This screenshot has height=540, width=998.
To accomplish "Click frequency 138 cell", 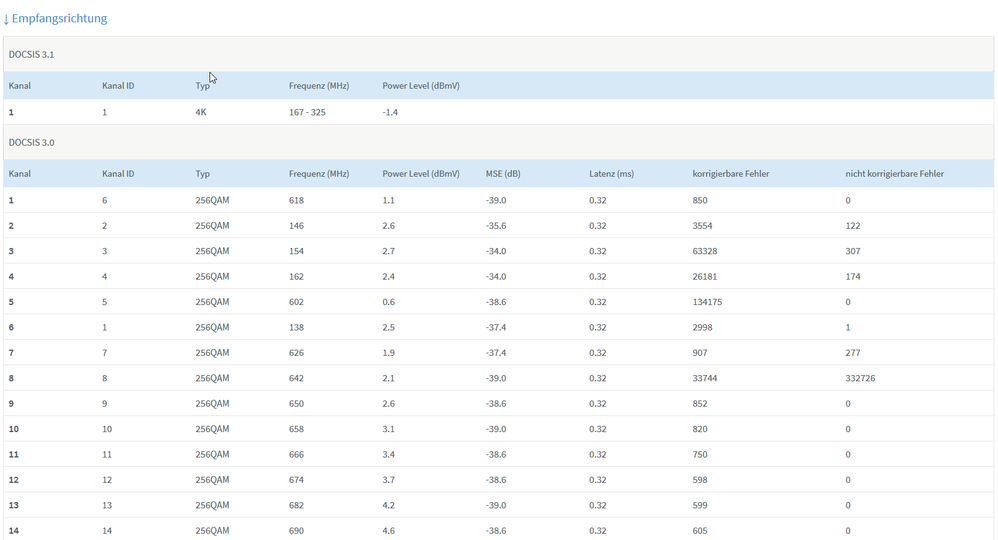I will (297, 327).
